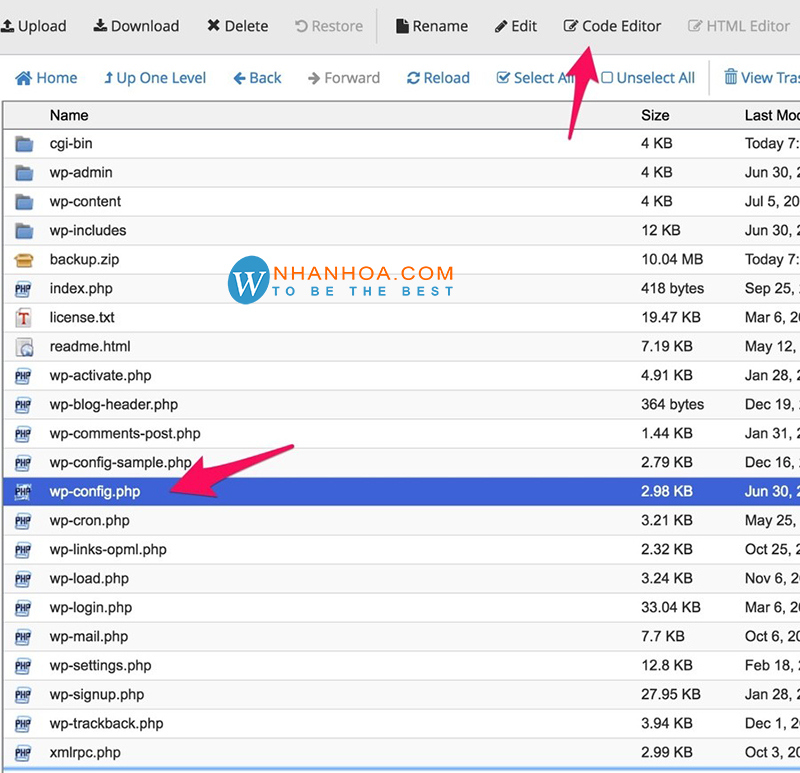
Task: Click the 10.04 MB size of backup.zip
Action: click(672, 260)
